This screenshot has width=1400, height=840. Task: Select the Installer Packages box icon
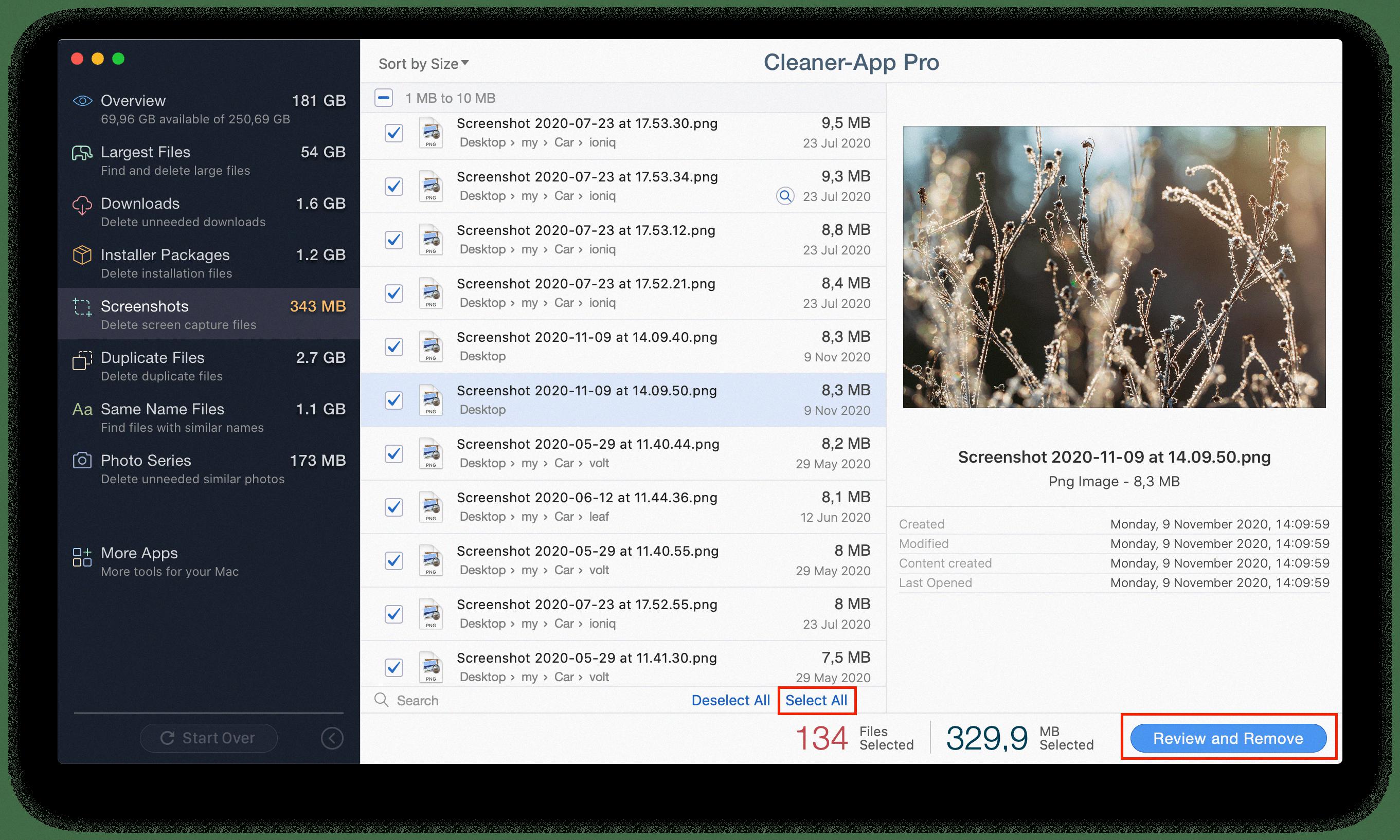pos(82,255)
